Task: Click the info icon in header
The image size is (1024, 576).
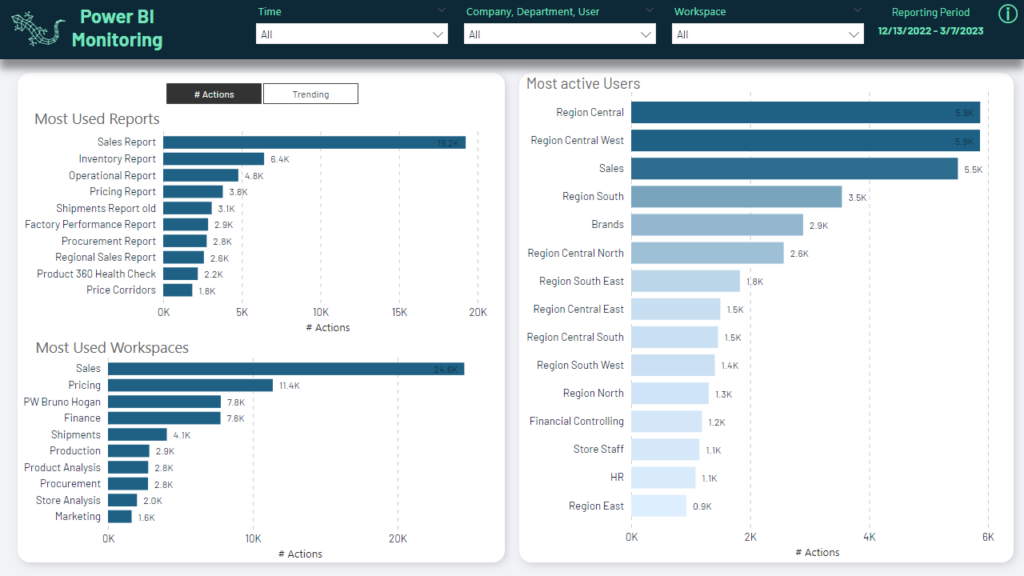Action: coord(1008,13)
